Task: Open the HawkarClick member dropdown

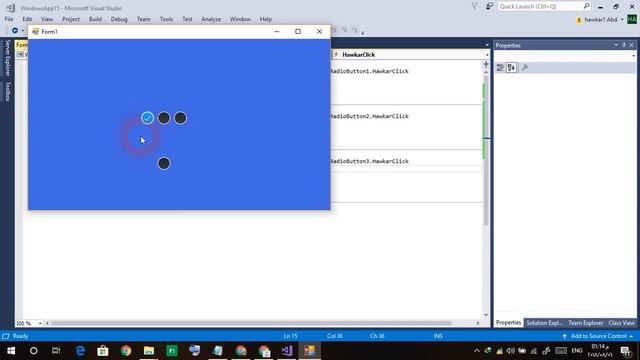Action: tap(487, 55)
